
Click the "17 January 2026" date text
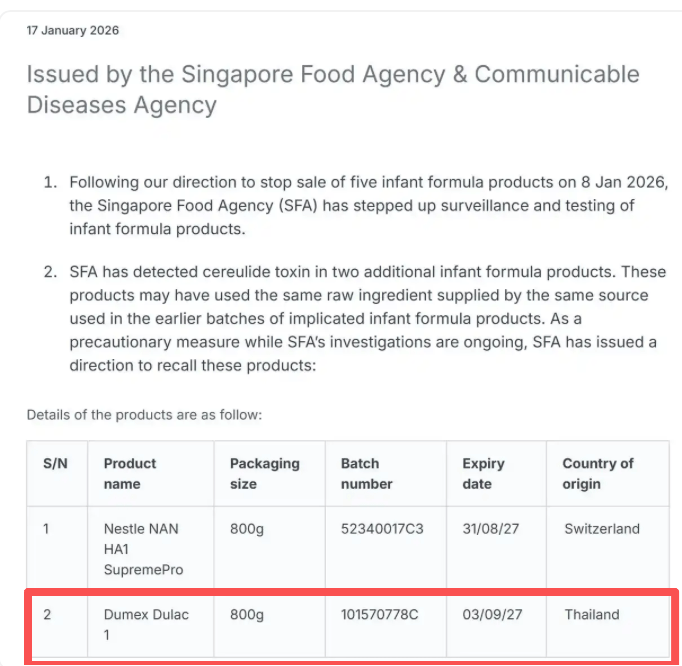pos(72,30)
